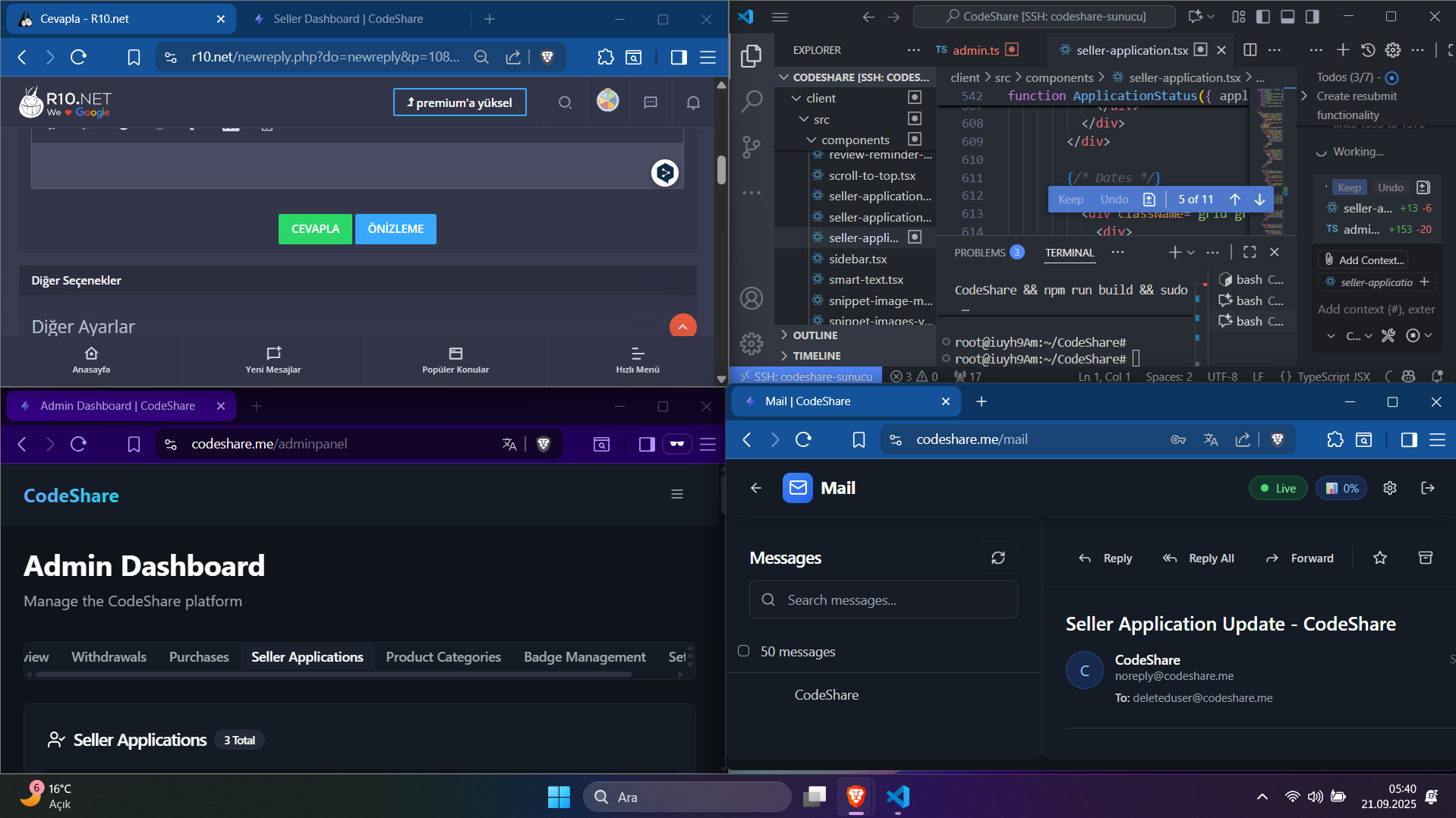Toggle VS Code bottom panel layout

click(x=1287, y=17)
